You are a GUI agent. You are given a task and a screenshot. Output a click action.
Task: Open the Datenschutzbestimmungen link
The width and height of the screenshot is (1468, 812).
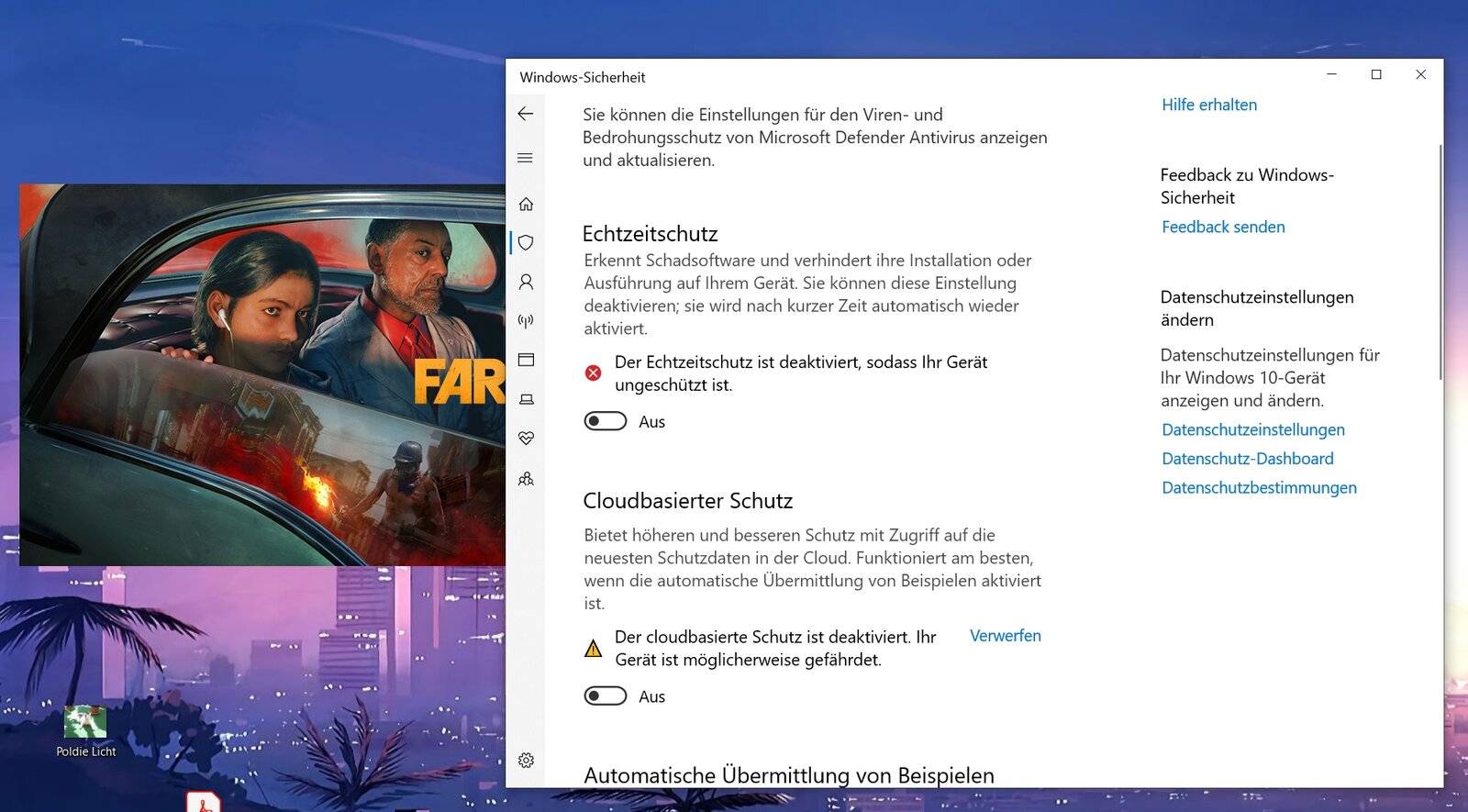1259,487
